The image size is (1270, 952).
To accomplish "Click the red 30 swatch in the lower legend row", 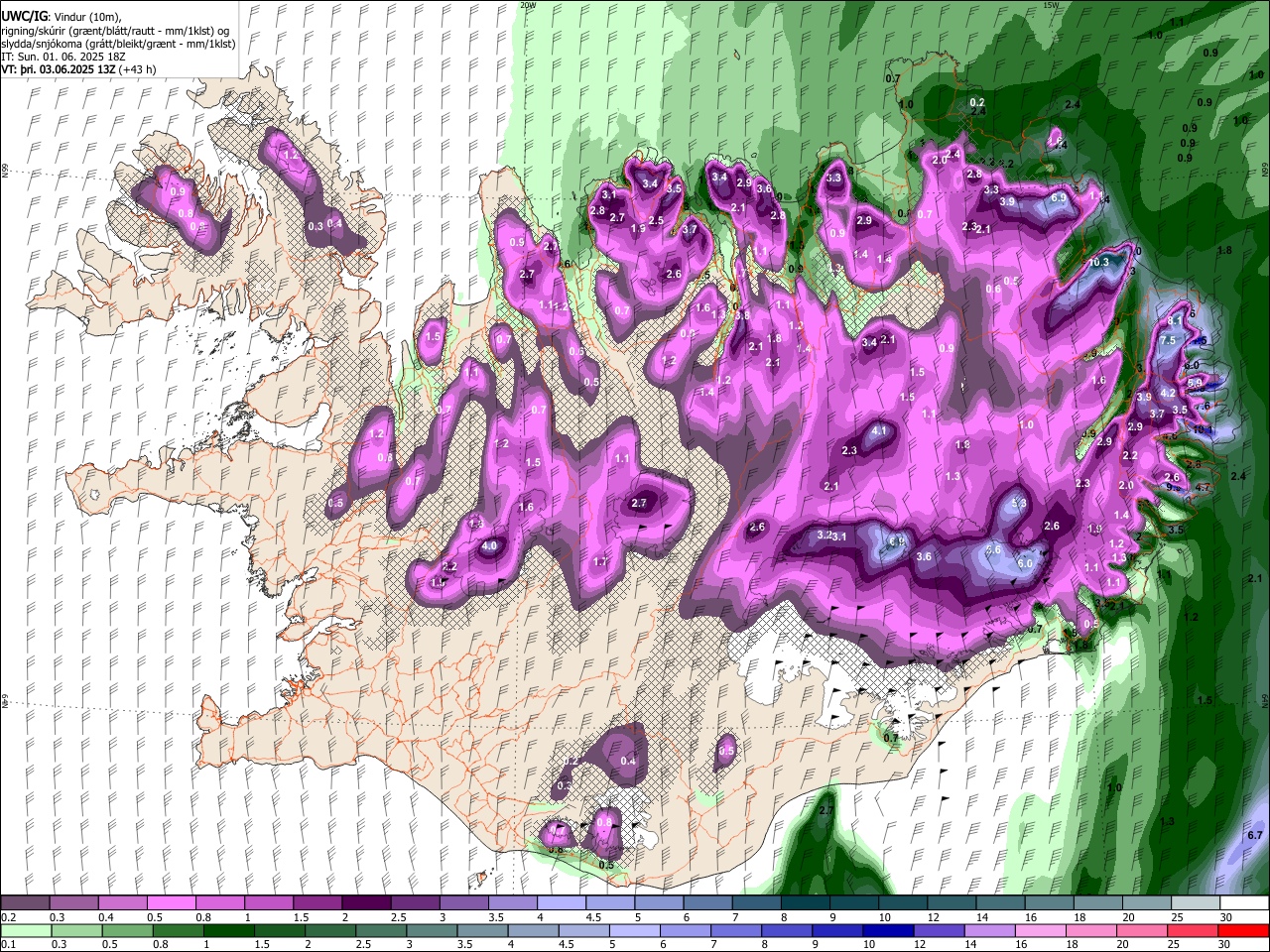I will 1244,931.
